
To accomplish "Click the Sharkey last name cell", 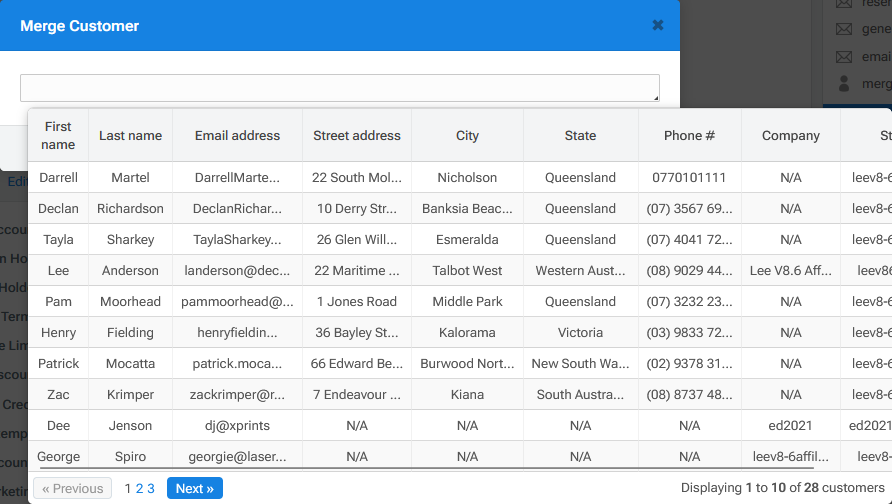I will (x=130, y=239).
